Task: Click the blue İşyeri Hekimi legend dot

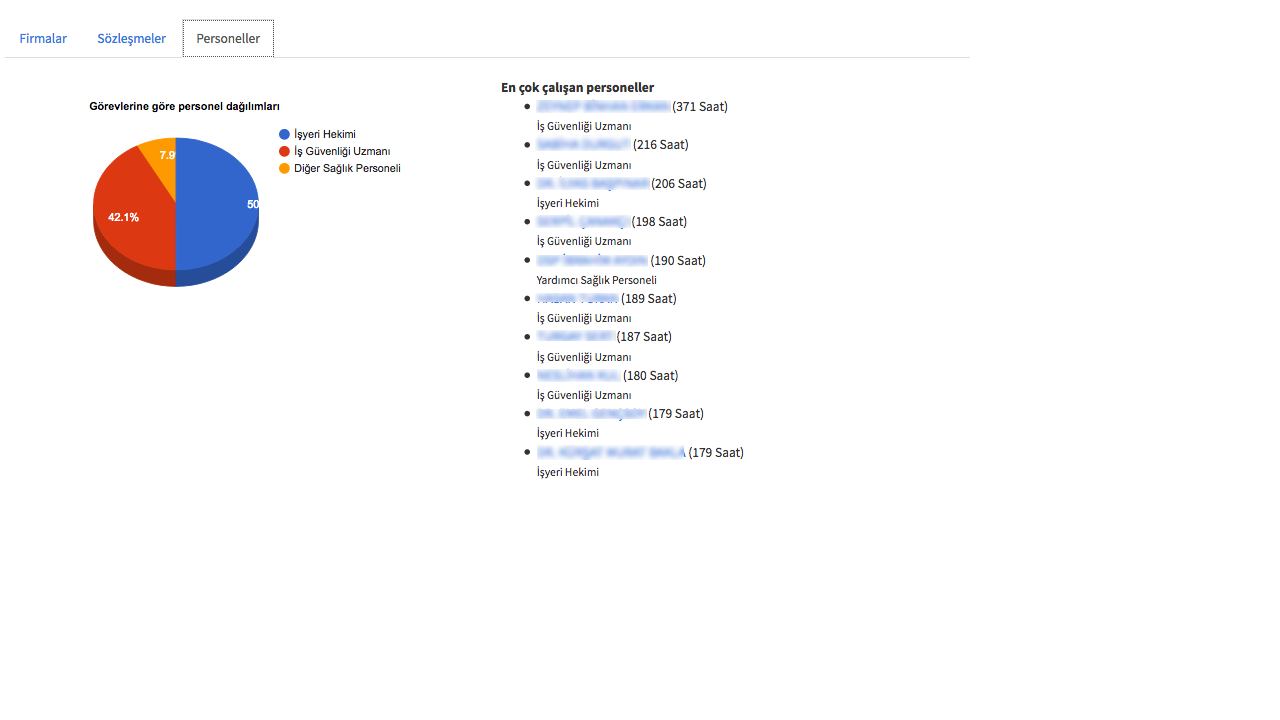Action: [x=284, y=134]
